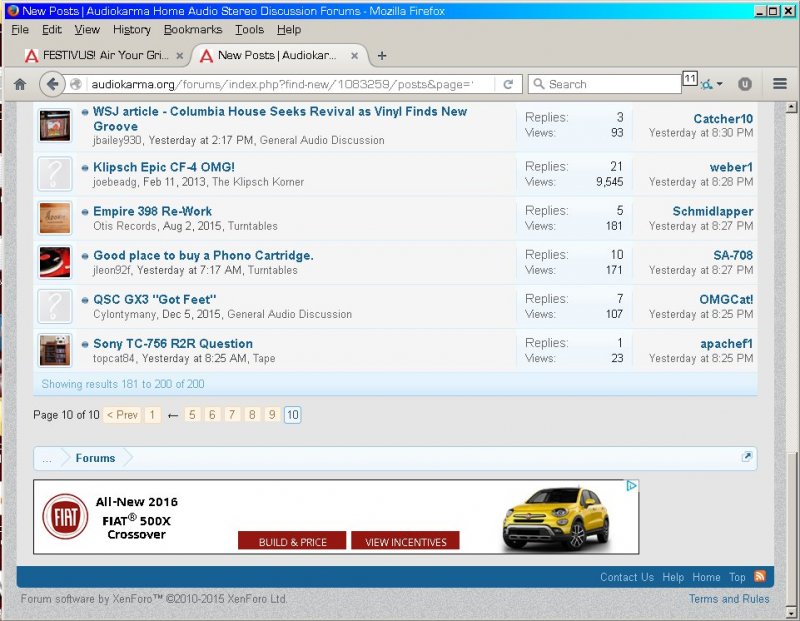
Task: Click topcat84's avatar thumbnail
Action: click(55, 351)
